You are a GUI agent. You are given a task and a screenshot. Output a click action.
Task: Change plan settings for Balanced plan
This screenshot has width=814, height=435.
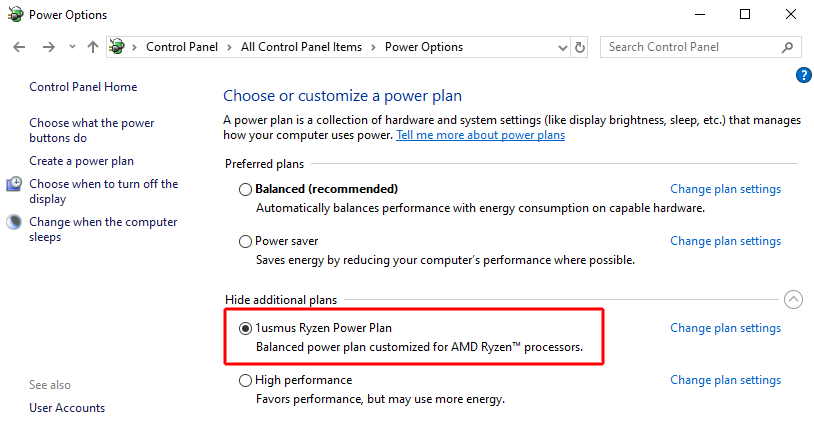pos(725,189)
